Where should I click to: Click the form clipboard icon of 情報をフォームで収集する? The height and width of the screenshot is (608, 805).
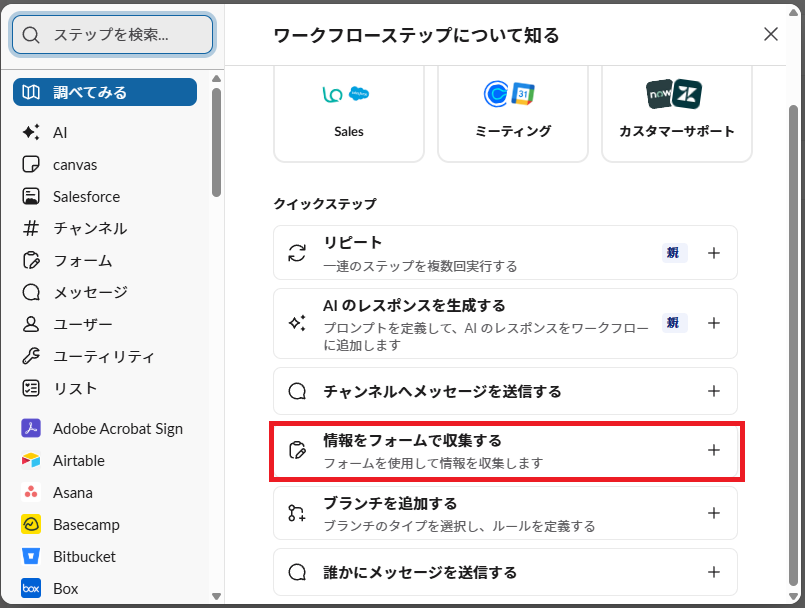[297, 450]
